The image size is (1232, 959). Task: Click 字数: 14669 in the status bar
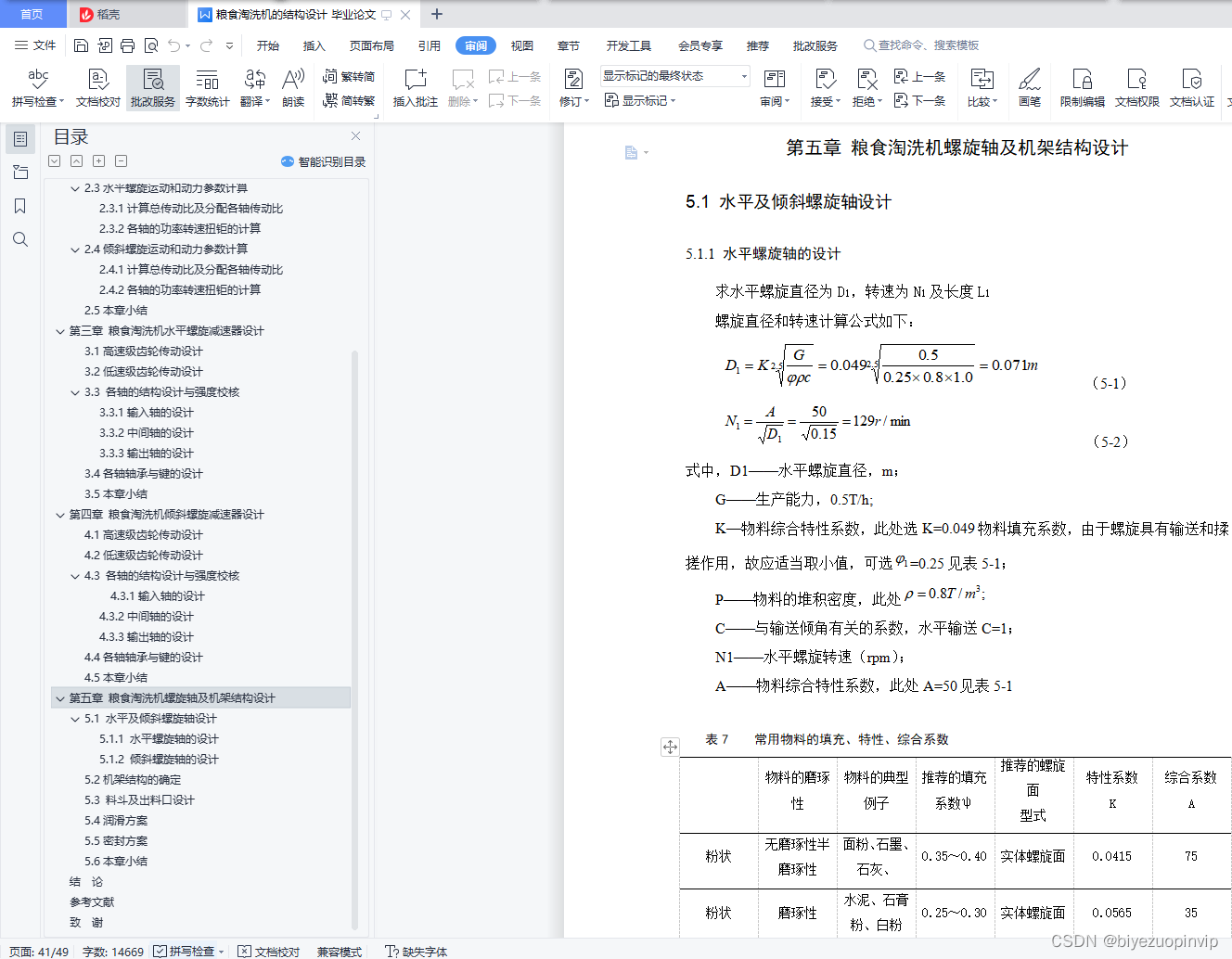113,952
